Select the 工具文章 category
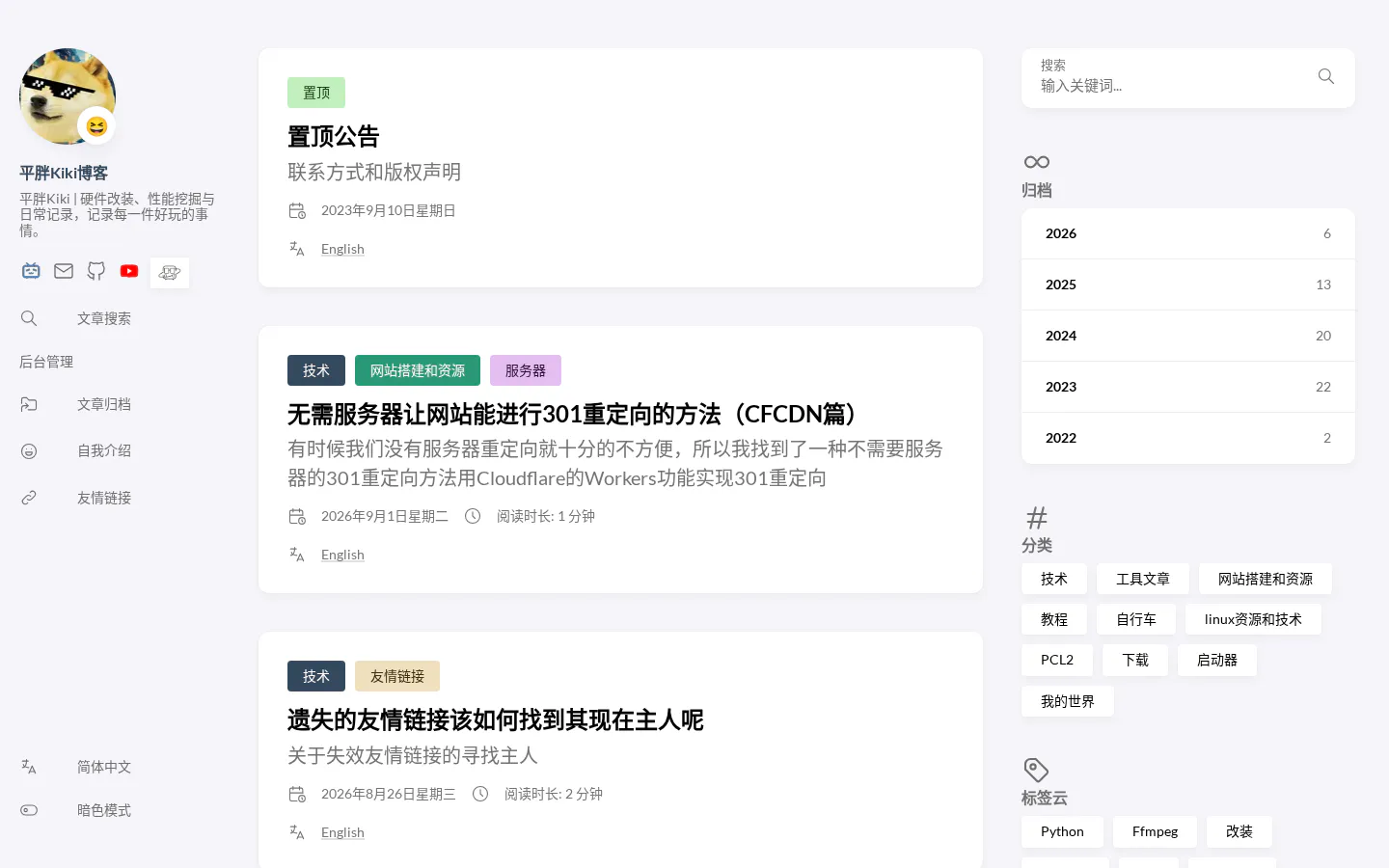The width and height of the screenshot is (1389, 868). pos(1143,579)
